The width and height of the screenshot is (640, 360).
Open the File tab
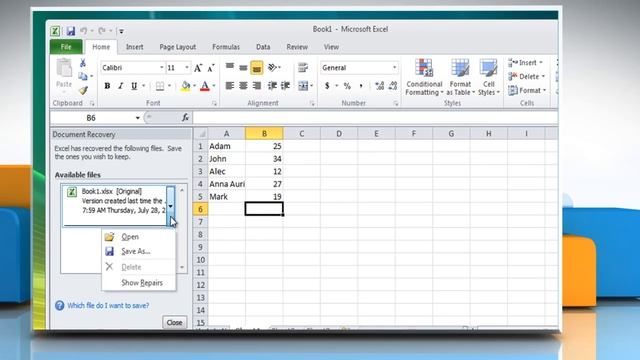coord(66,47)
